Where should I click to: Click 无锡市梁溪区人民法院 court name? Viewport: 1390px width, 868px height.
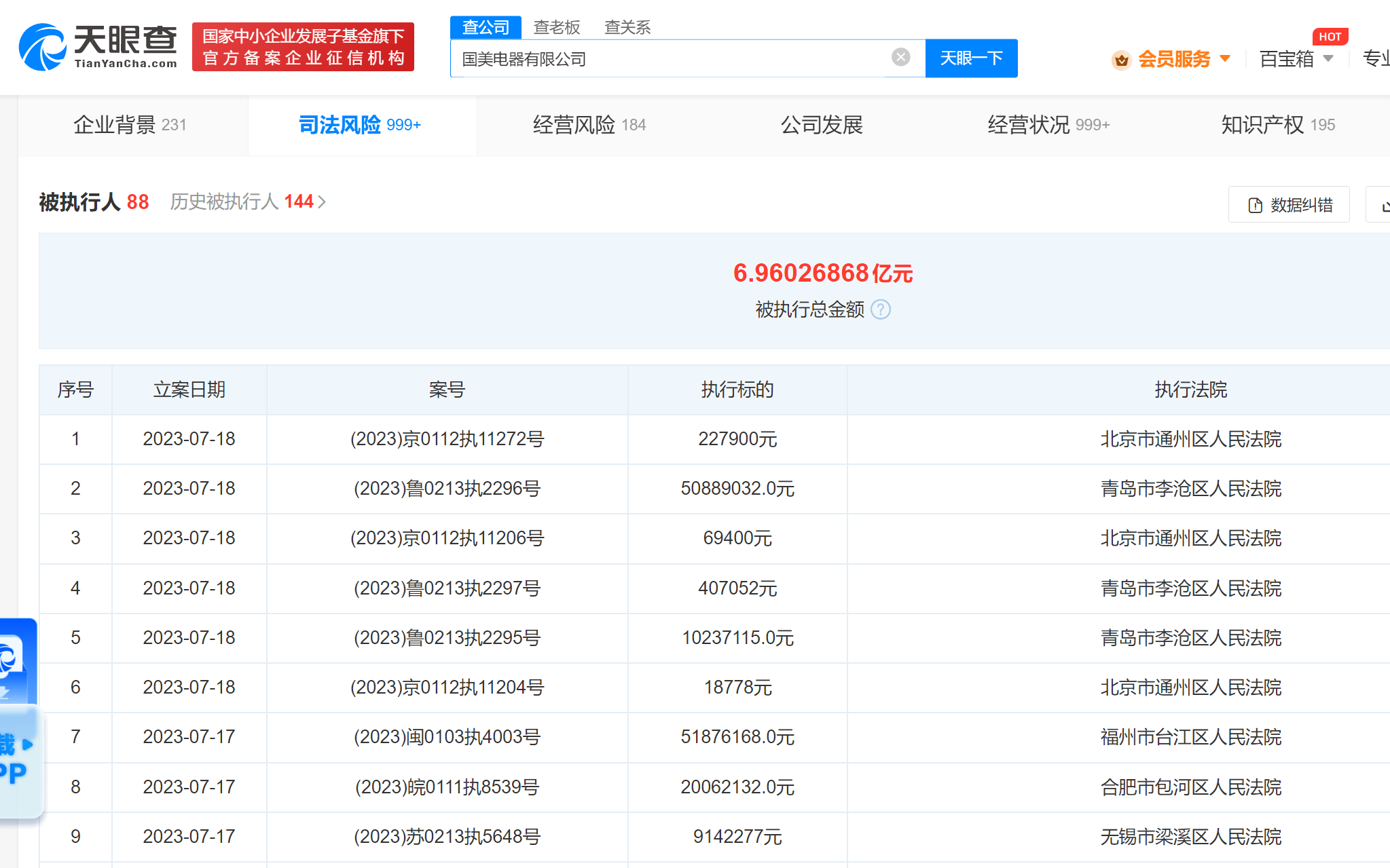(x=1190, y=837)
